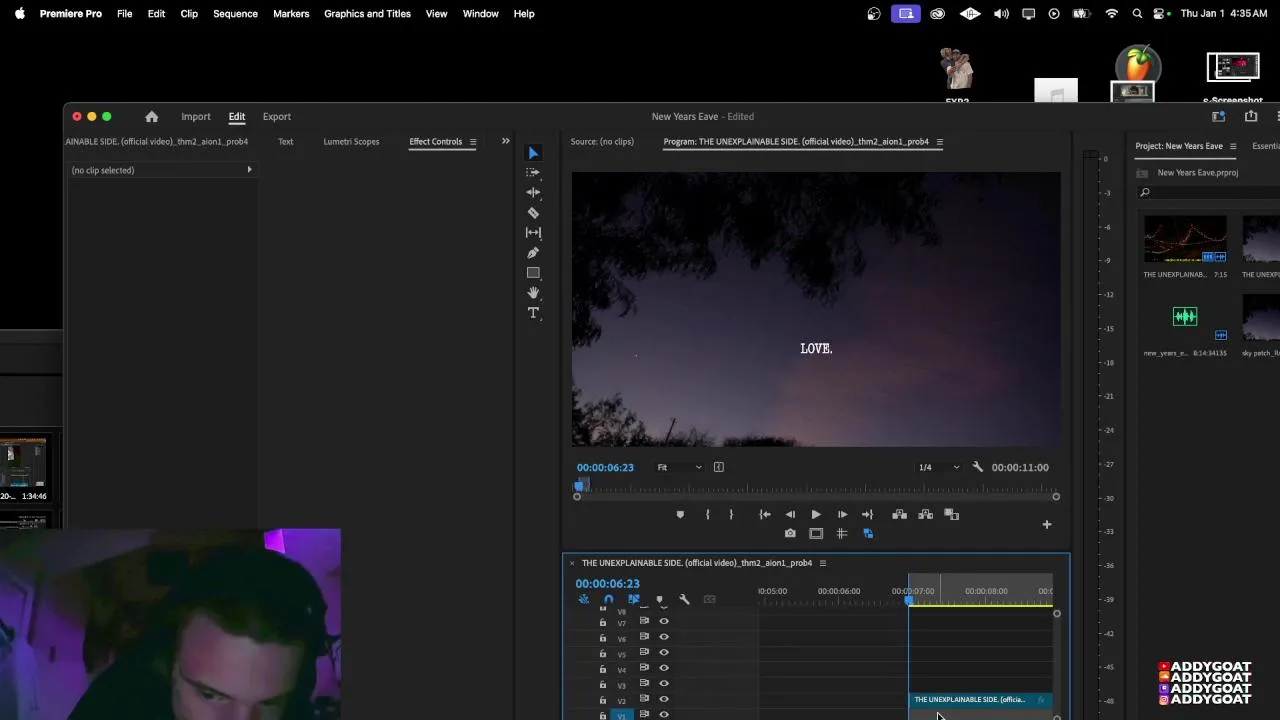
Task: Open Program monitor zoom level Fit dropdown
Action: 679,467
